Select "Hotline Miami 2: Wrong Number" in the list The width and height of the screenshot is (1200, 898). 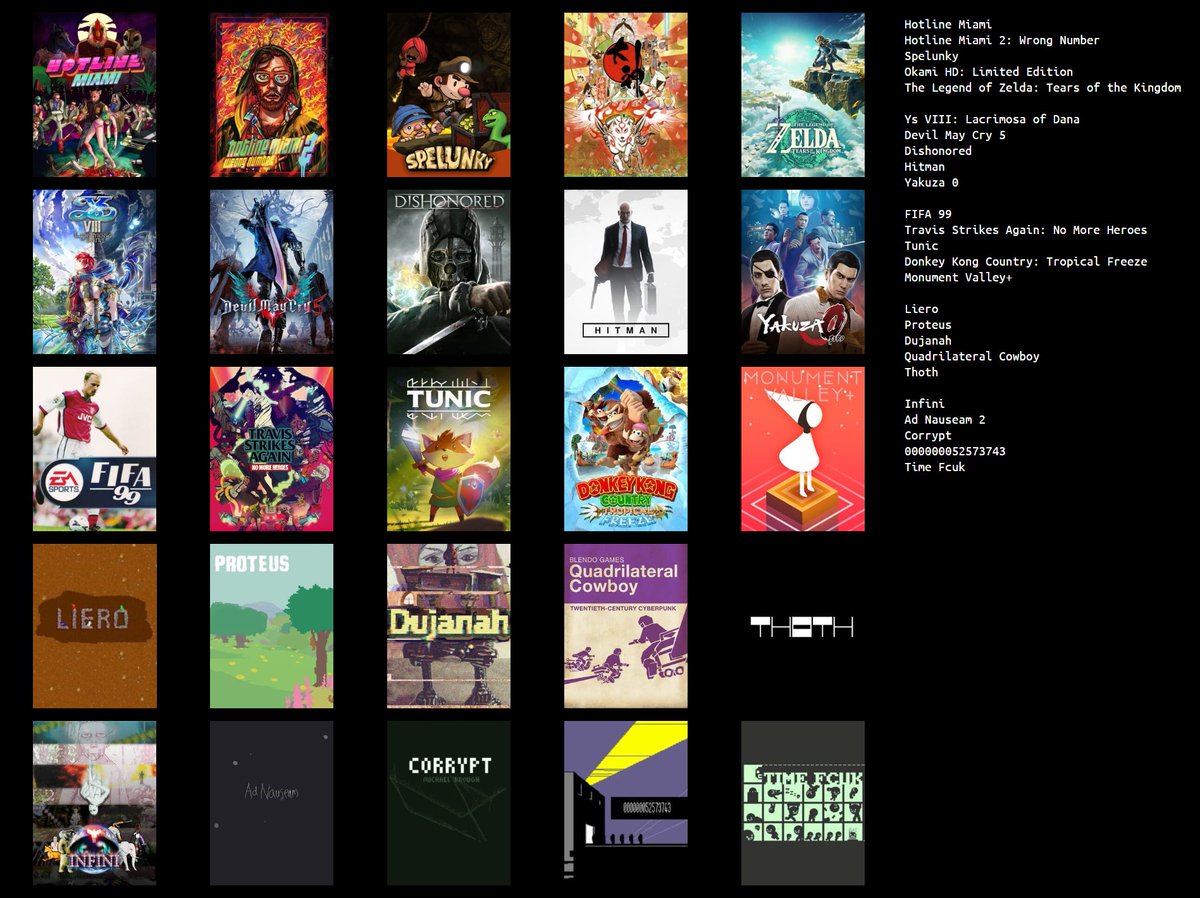pyautogui.click(x=1002, y=40)
